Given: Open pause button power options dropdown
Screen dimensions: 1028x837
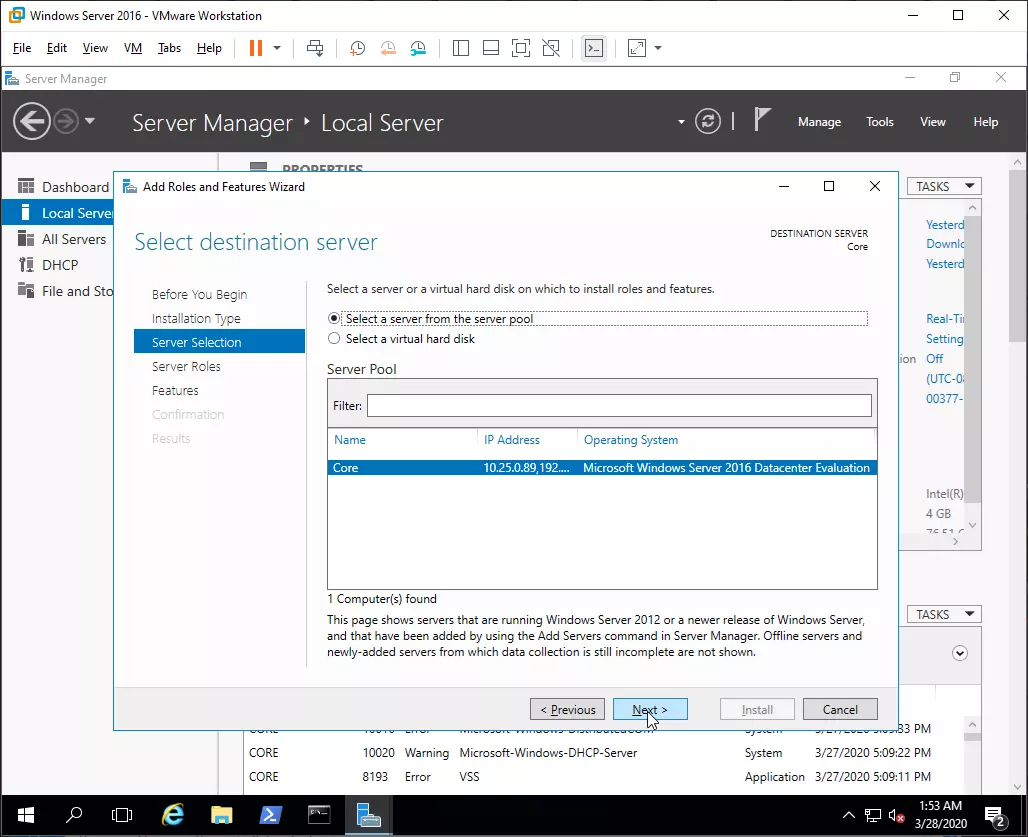Looking at the screenshot, I should tap(277, 48).
